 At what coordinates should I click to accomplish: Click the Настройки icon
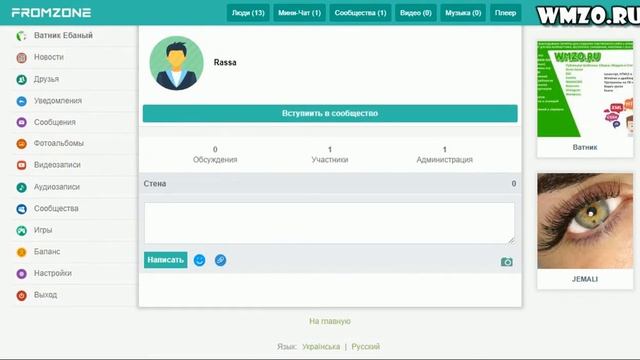21,273
